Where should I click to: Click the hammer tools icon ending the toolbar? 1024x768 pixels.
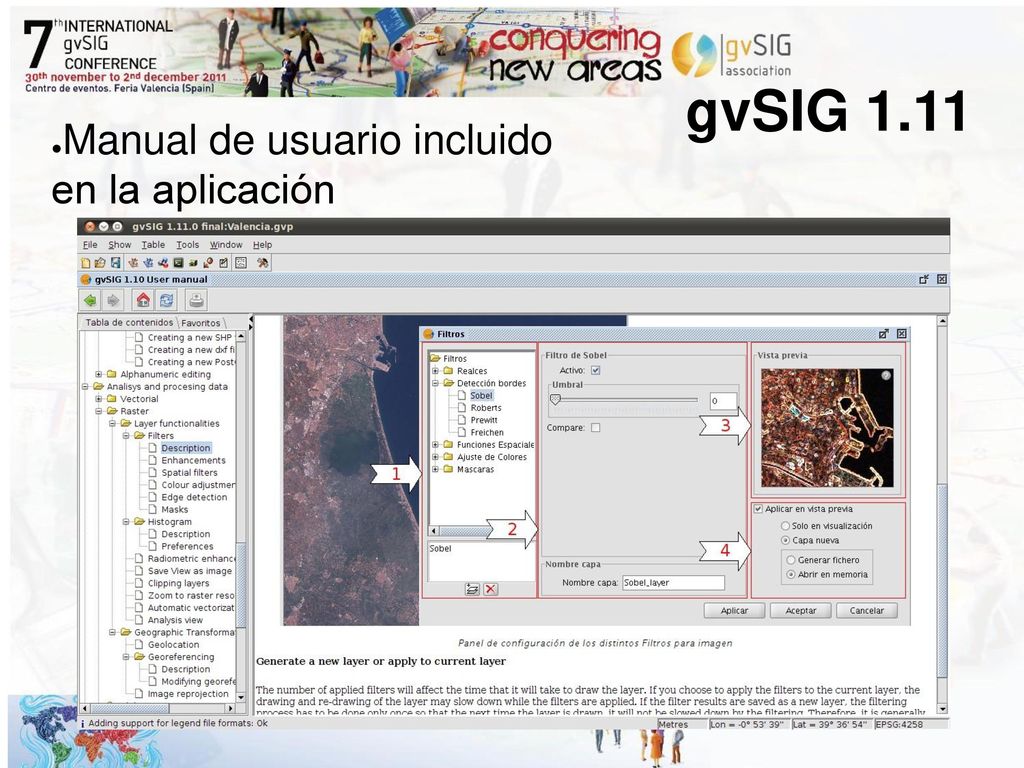tap(263, 263)
